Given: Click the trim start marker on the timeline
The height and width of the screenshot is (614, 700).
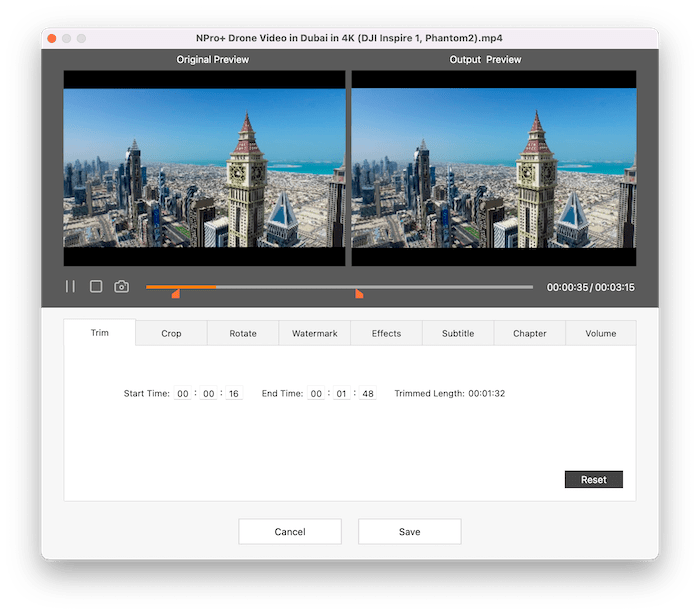Looking at the screenshot, I should pos(176,294).
